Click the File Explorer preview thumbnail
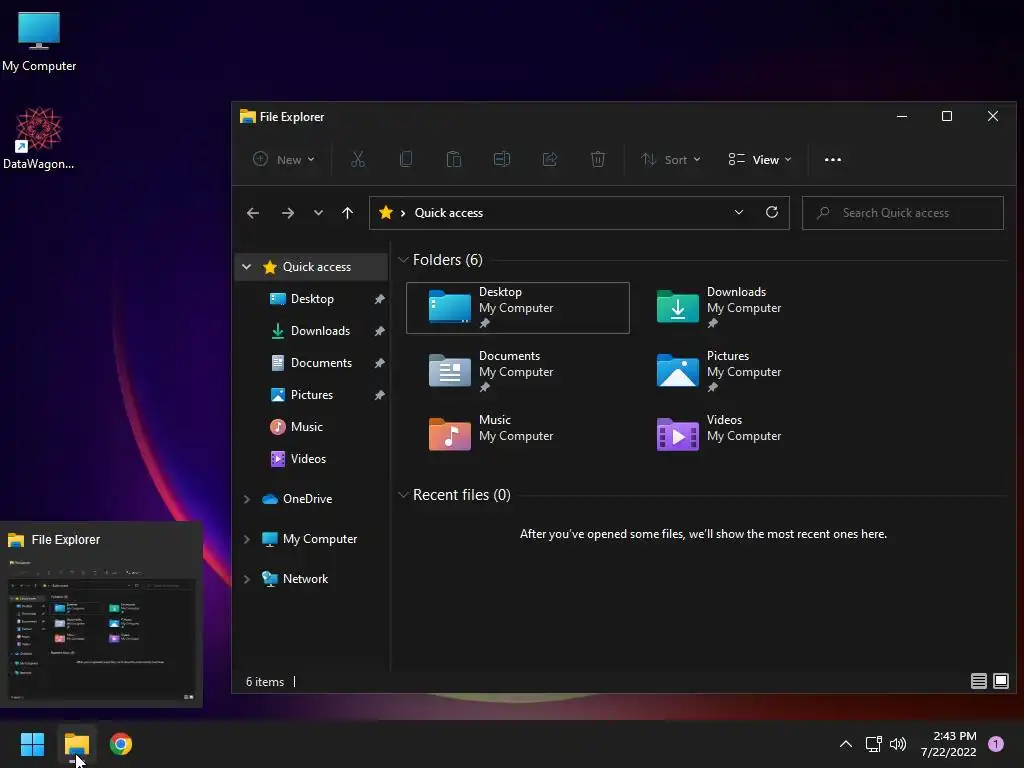Image resolution: width=1024 pixels, height=768 pixels. 101,630
